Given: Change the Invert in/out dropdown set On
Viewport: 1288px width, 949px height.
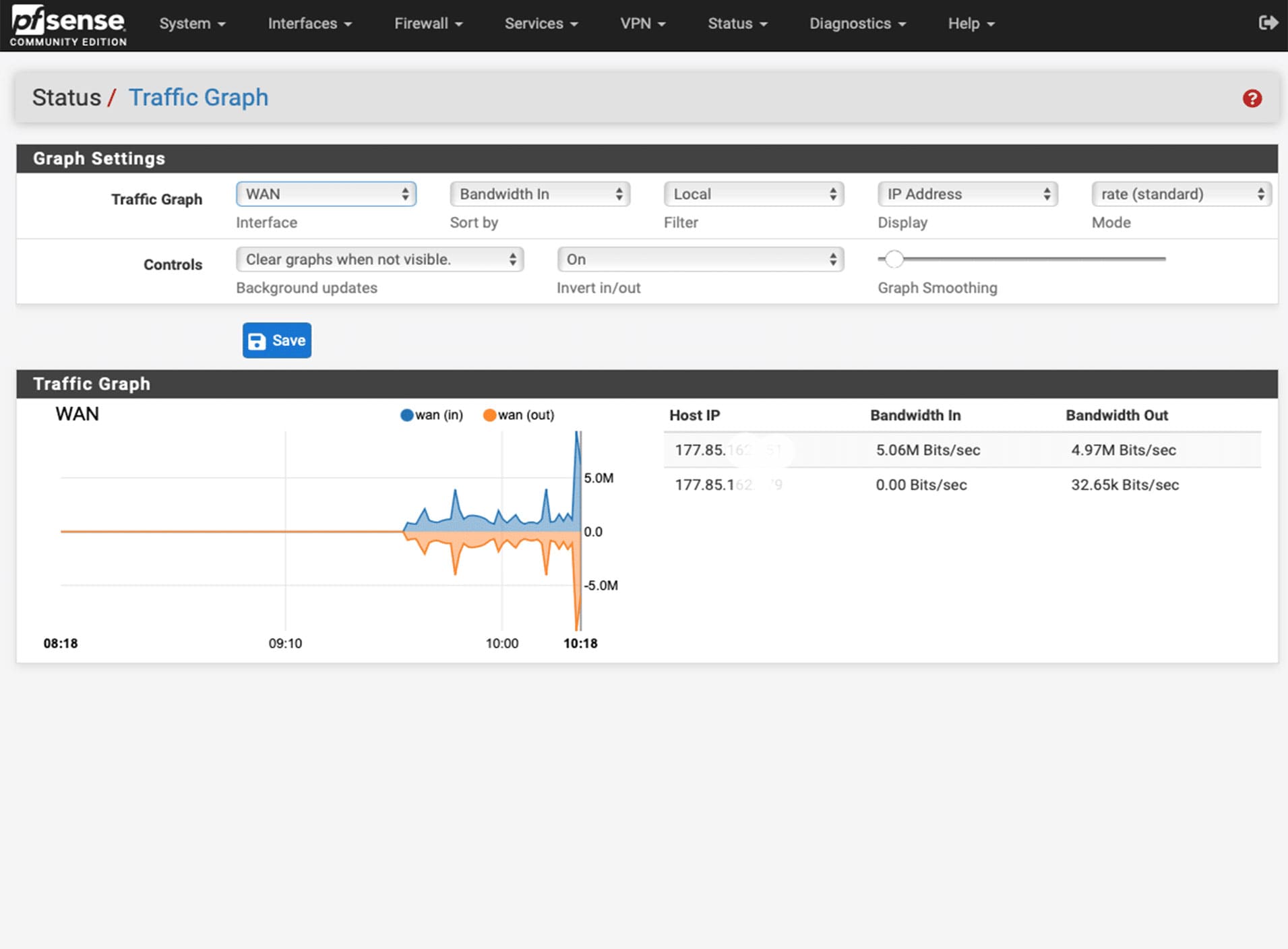Looking at the screenshot, I should 700,259.
